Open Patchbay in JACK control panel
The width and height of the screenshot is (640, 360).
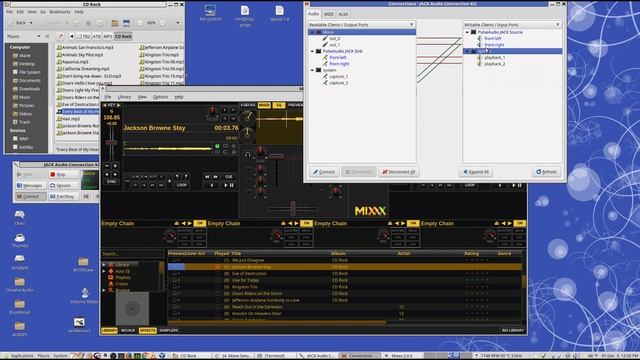click(x=63, y=196)
